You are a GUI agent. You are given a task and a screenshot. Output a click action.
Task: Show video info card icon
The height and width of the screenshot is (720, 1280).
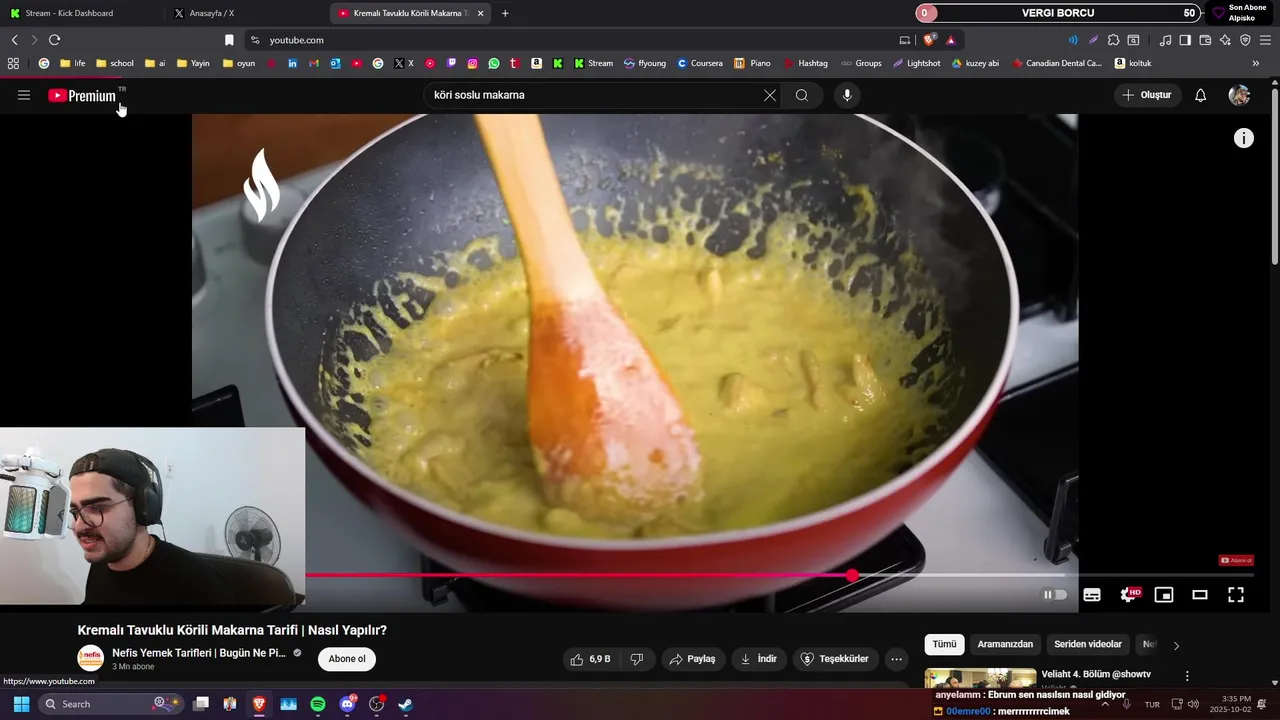coord(1243,138)
